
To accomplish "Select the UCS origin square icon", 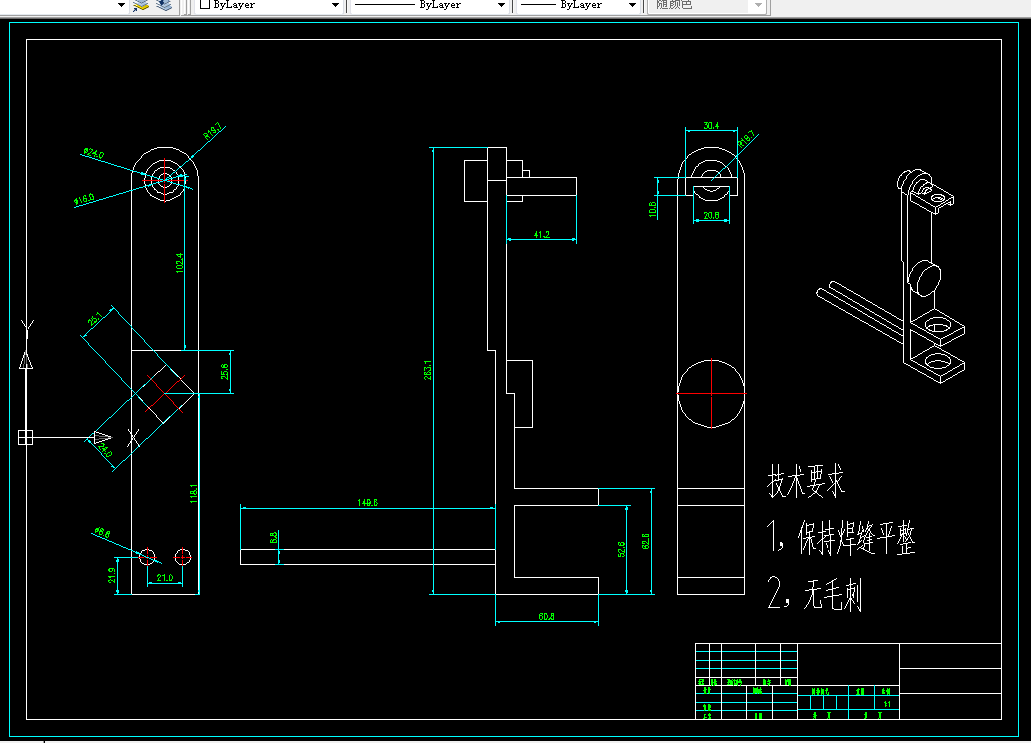I will point(25,437).
